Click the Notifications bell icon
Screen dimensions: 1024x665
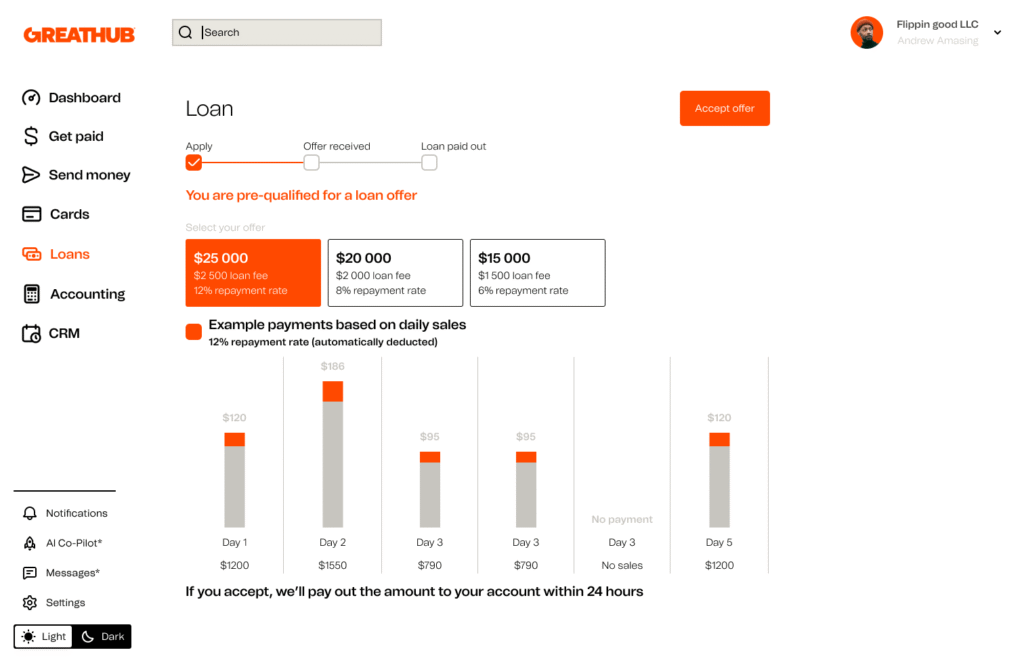coord(29,513)
